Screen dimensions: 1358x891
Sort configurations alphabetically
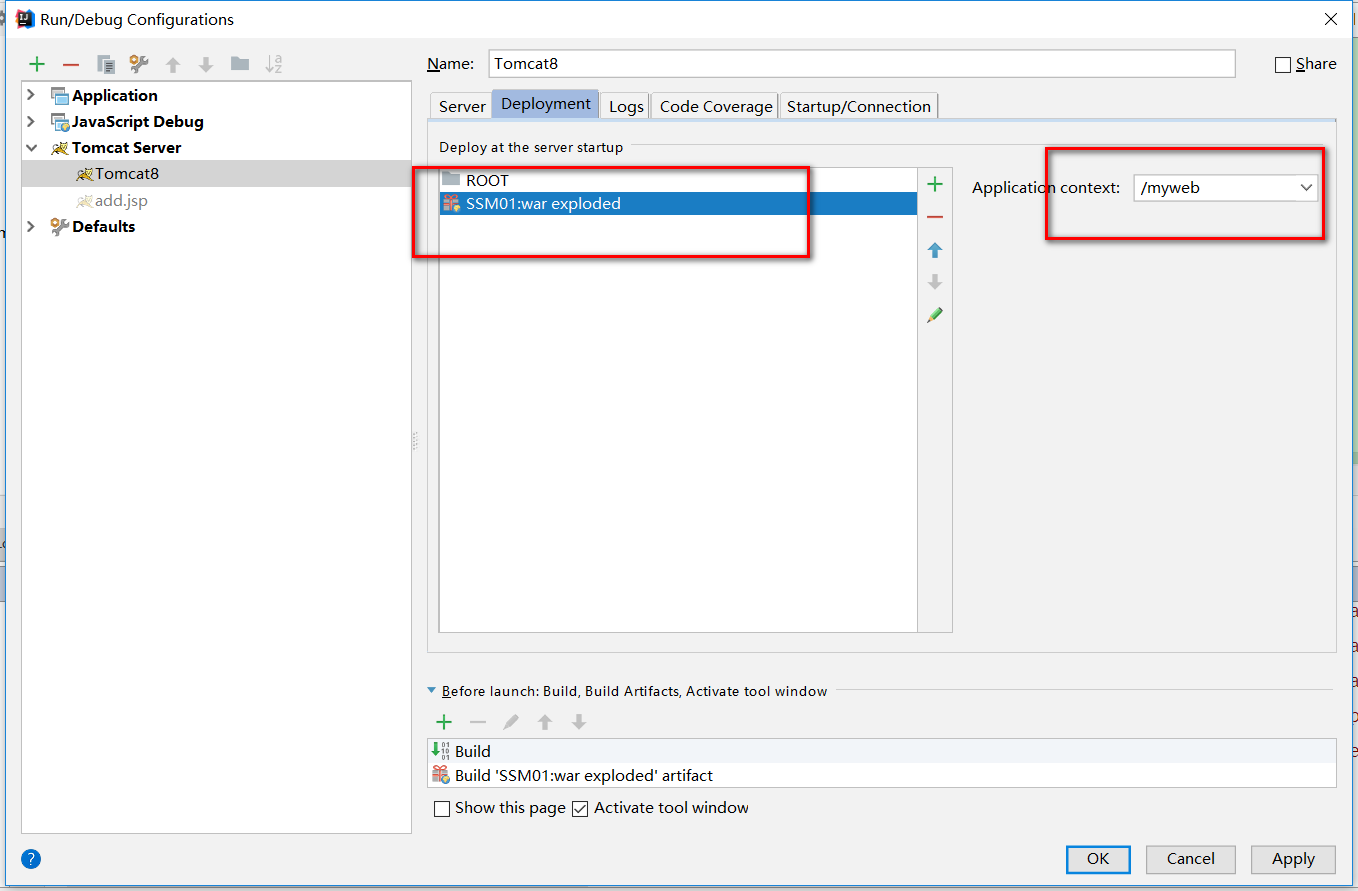click(x=274, y=64)
